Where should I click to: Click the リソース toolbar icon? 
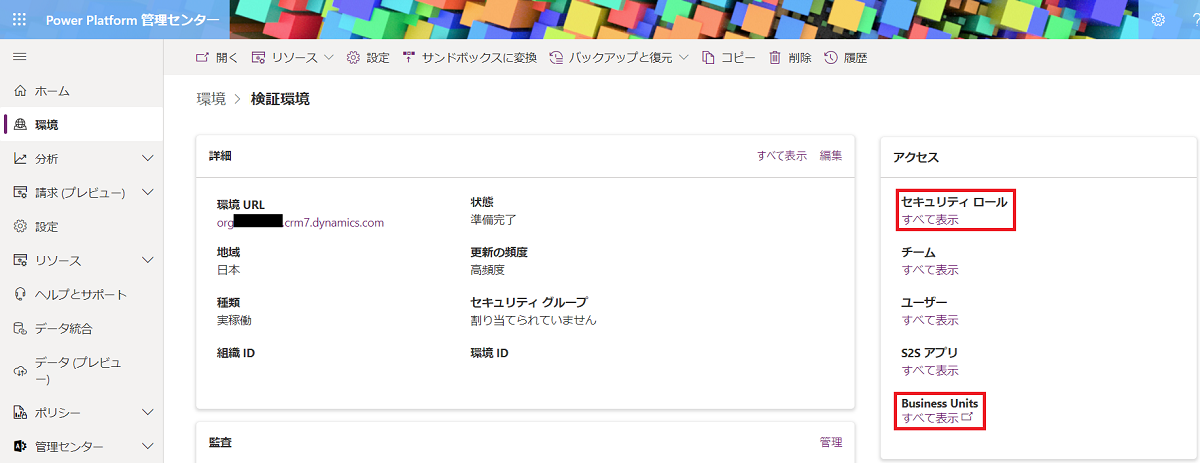[259, 58]
